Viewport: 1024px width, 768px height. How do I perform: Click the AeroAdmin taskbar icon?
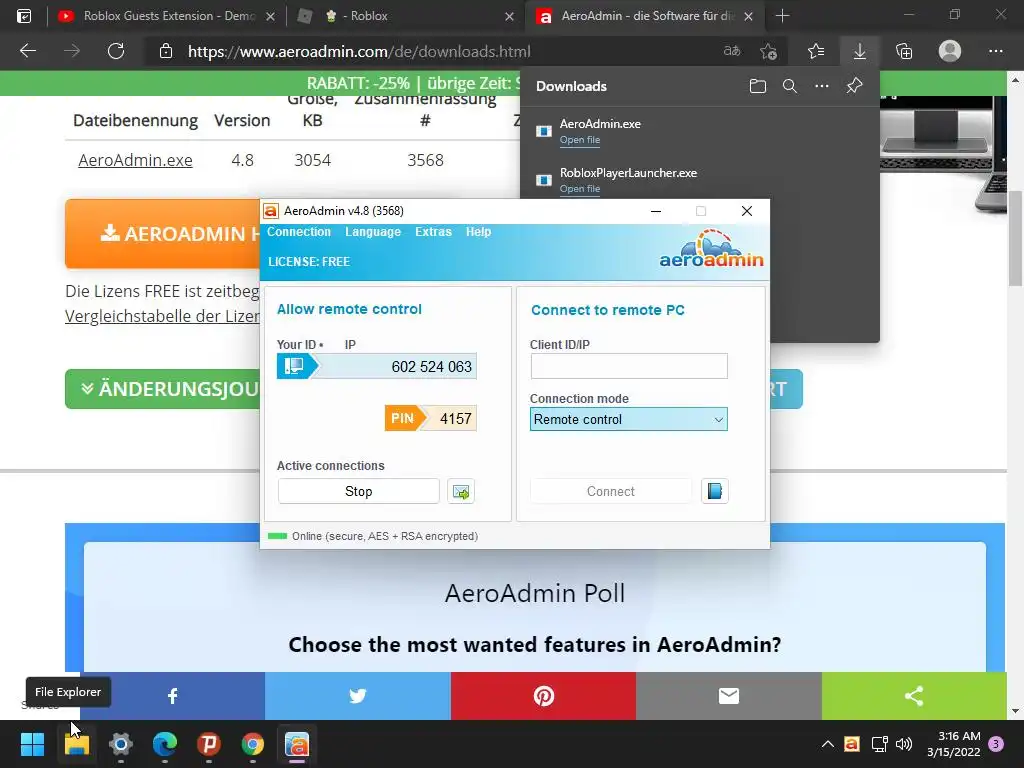click(x=296, y=744)
